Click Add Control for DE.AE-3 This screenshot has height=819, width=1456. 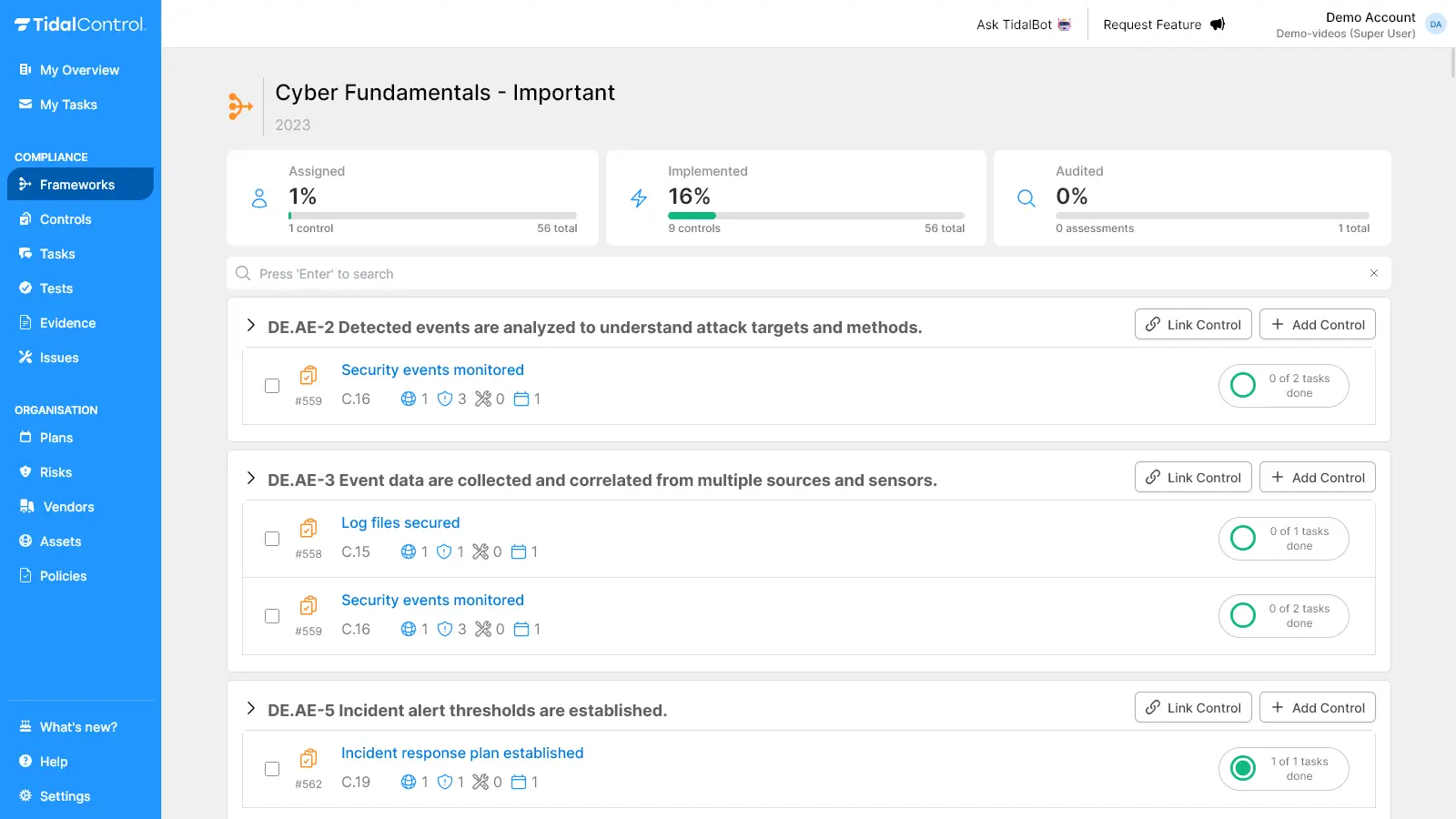point(1317,478)
